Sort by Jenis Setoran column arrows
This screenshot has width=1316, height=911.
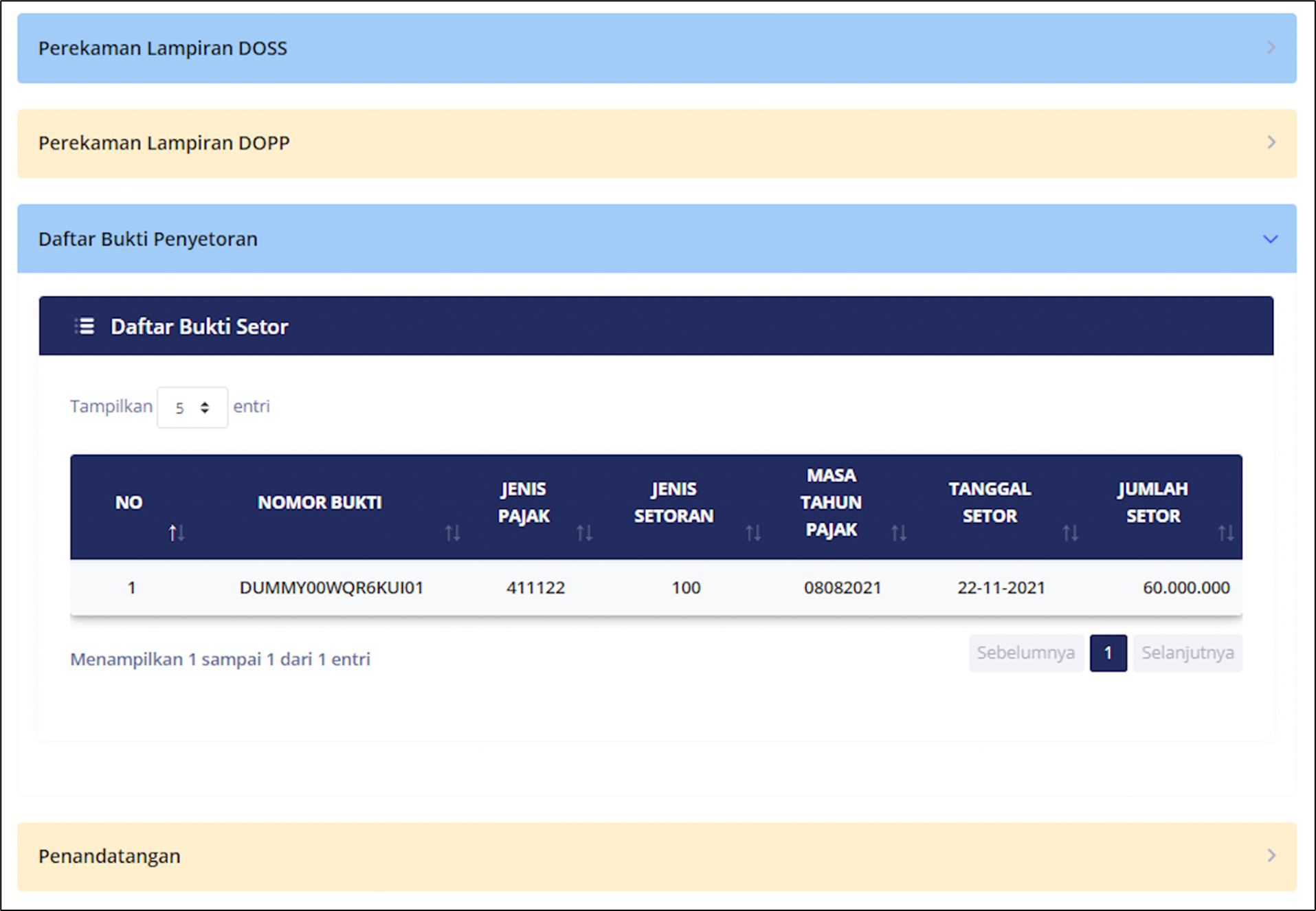(753, 532)
